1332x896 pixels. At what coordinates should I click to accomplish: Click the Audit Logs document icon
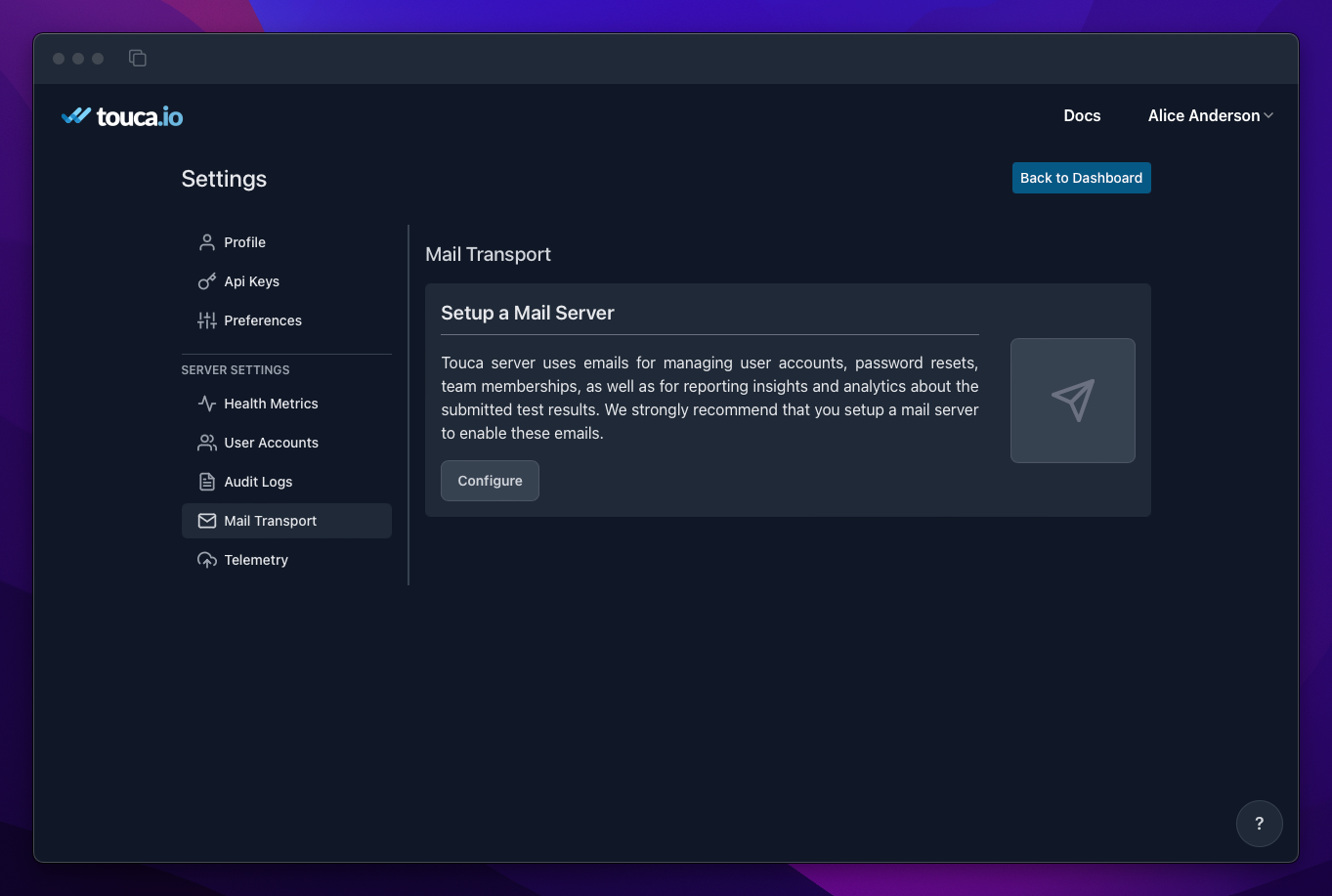point(207,482)
